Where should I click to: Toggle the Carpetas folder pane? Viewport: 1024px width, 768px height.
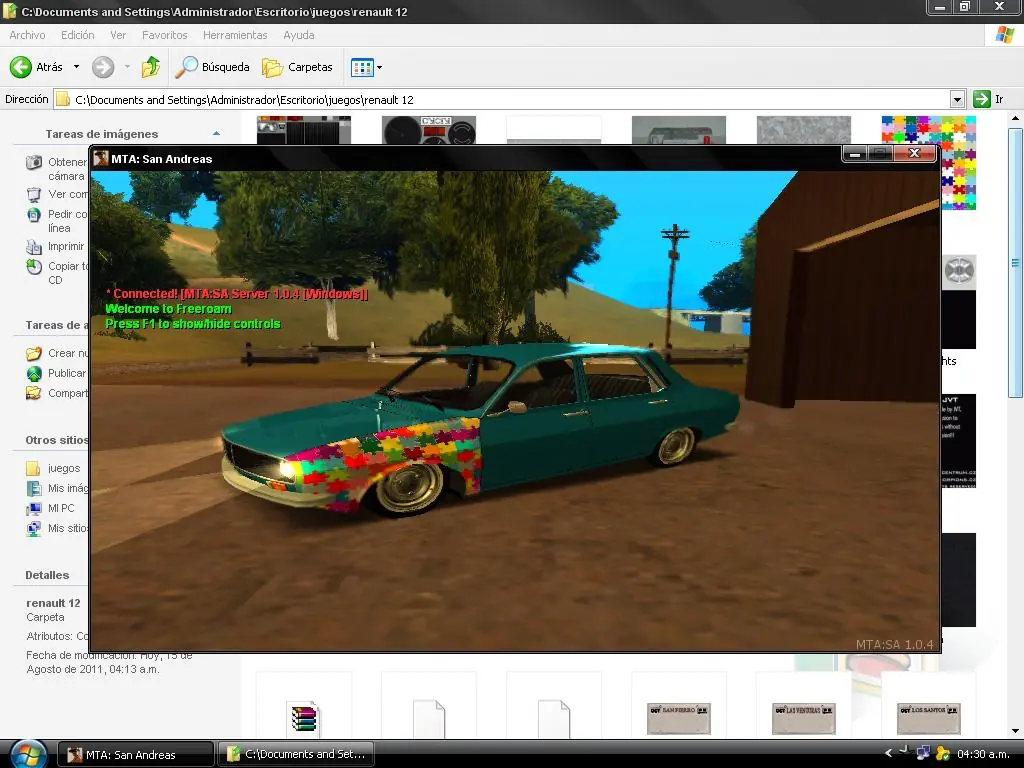tap(297, 67)
